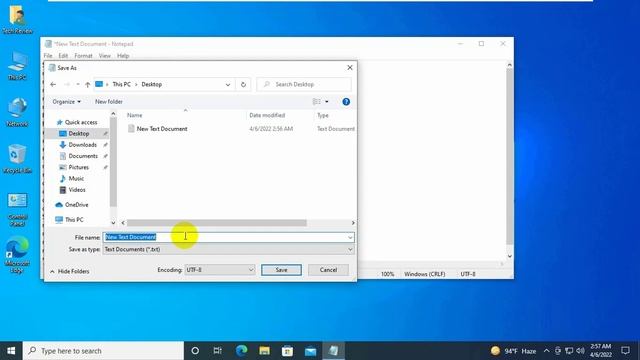Select This PC in navigation pane

(x=74, y=220)
